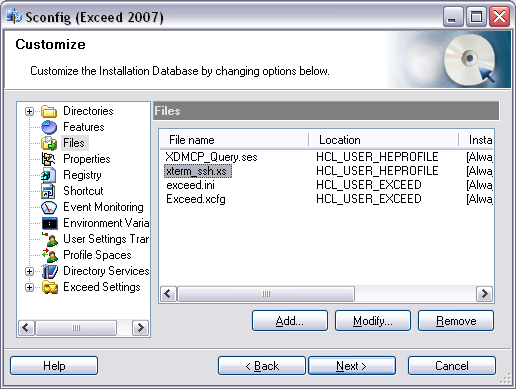Cancel the Sconfig wizard

tap(452, 366)
